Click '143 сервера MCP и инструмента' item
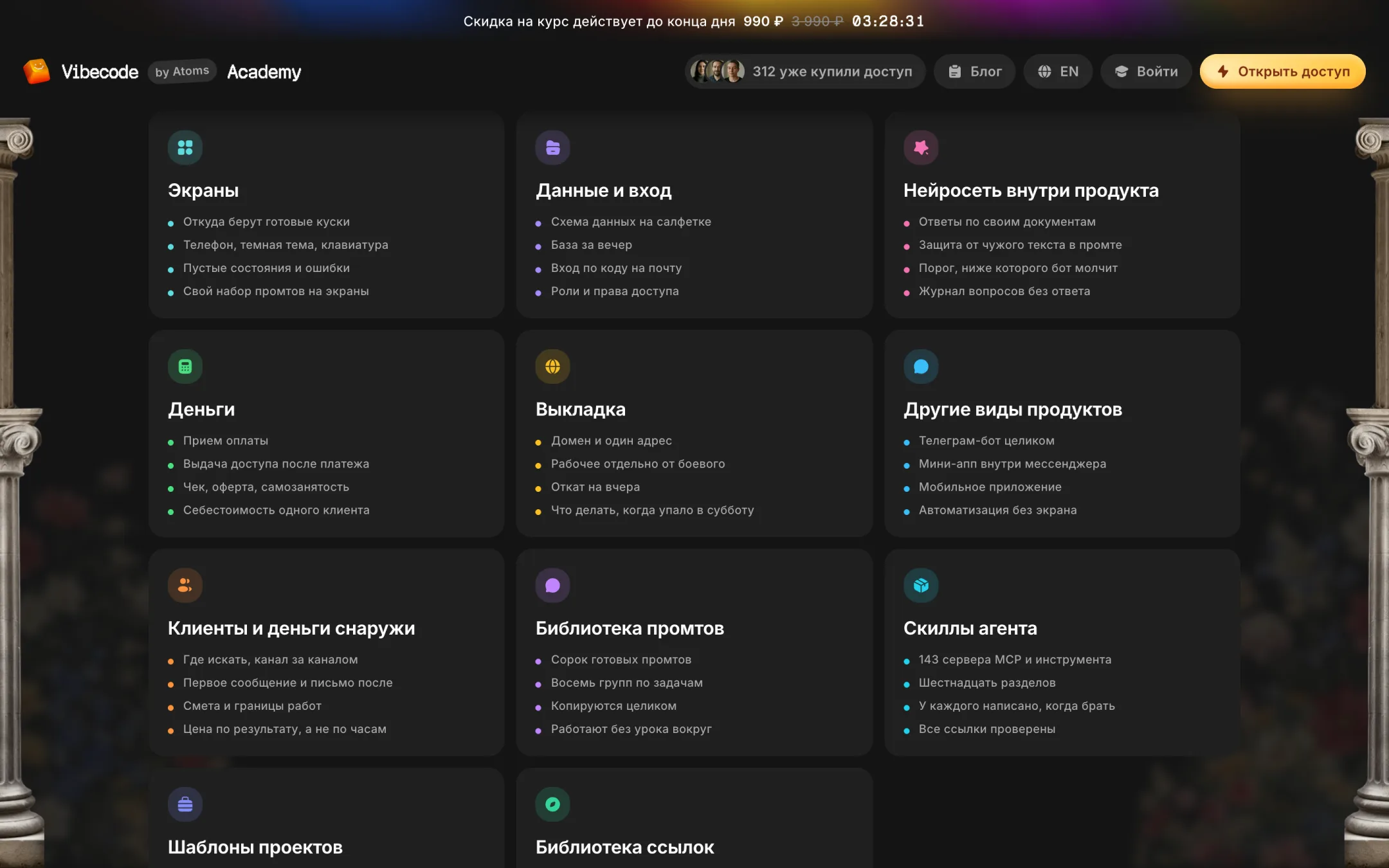 [x=1015, y=660]
